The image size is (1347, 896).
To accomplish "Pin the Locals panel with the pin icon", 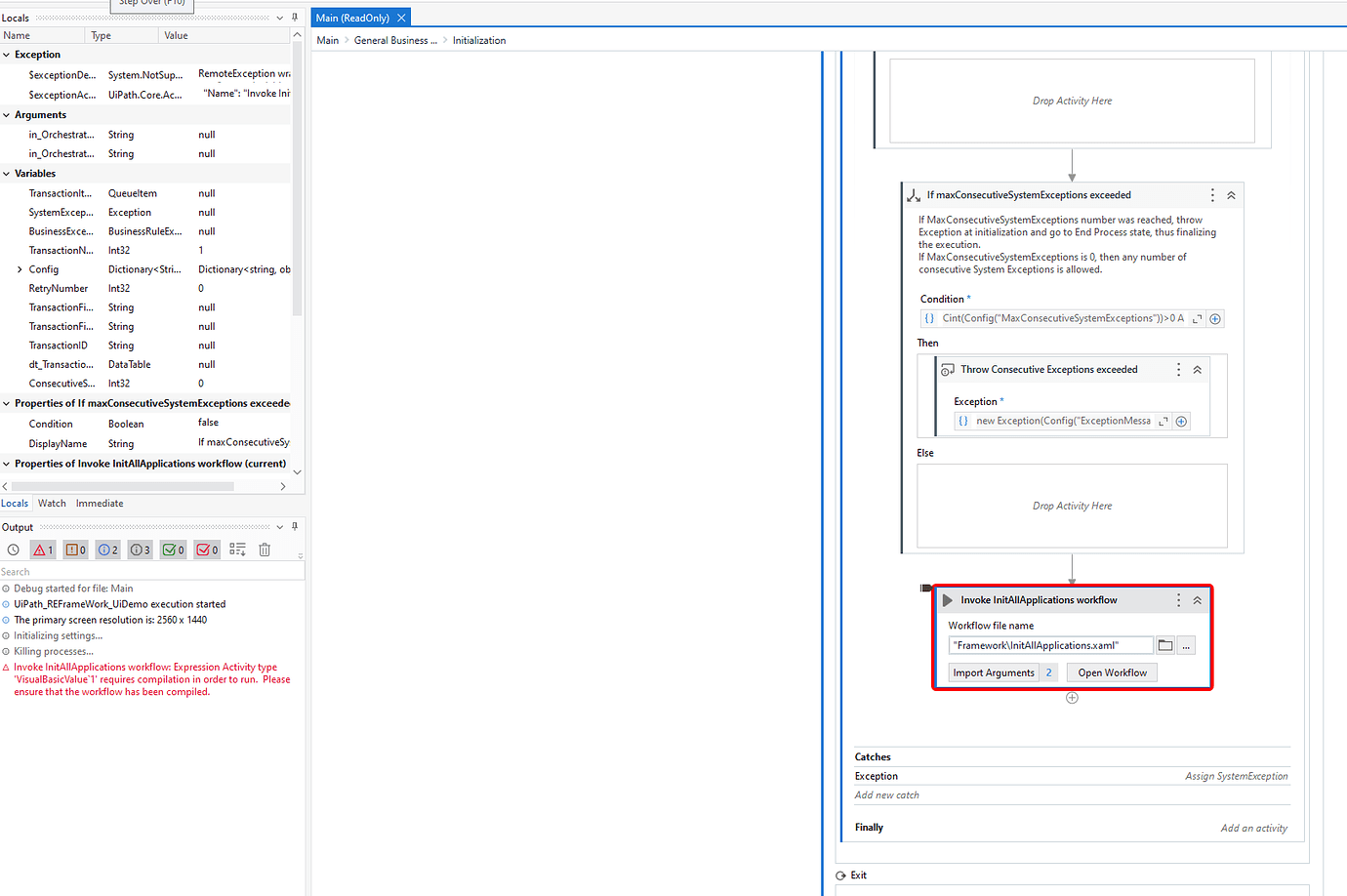I will [x=295, y=17].
